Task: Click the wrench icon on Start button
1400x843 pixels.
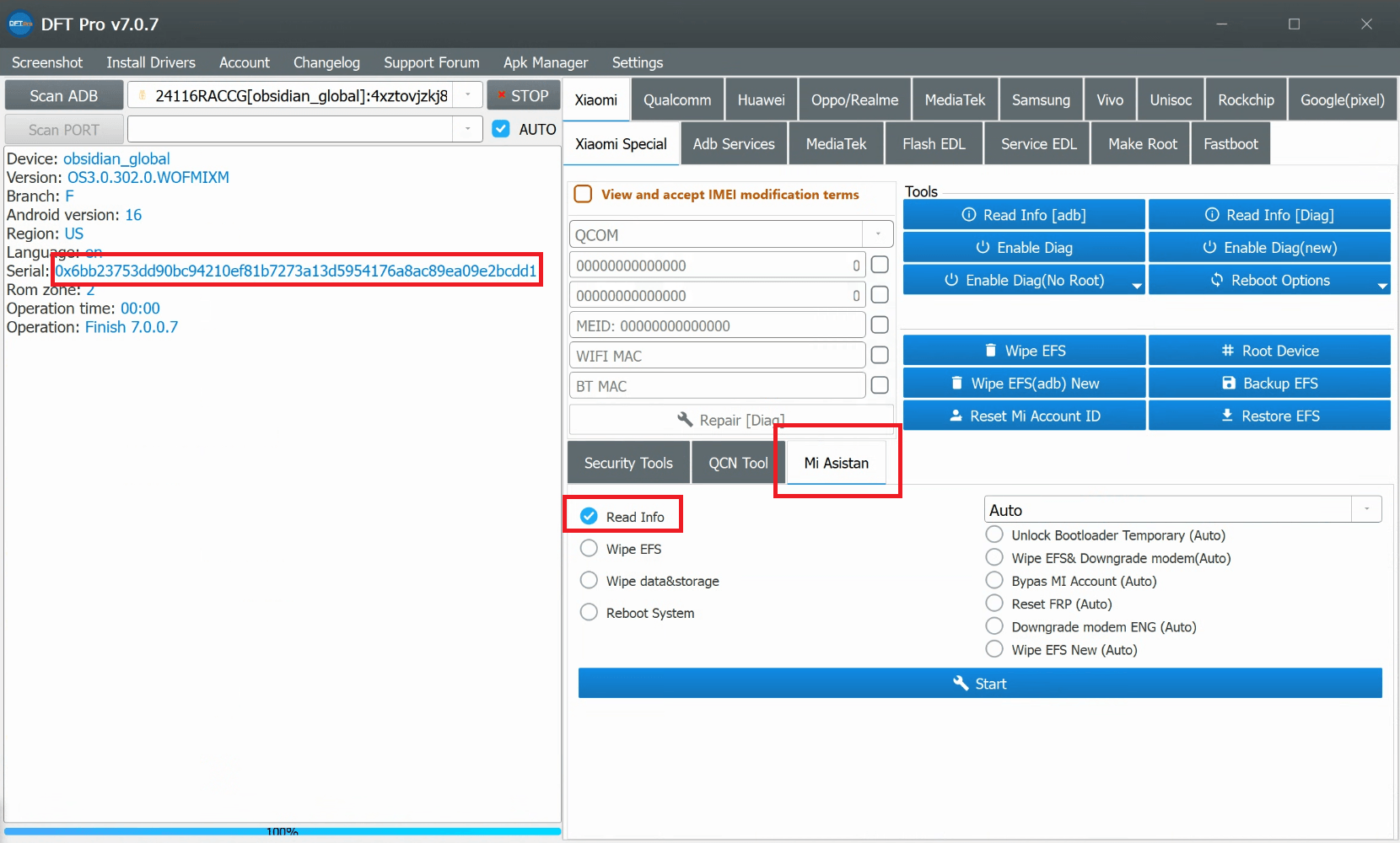Action: coord(961,683)
